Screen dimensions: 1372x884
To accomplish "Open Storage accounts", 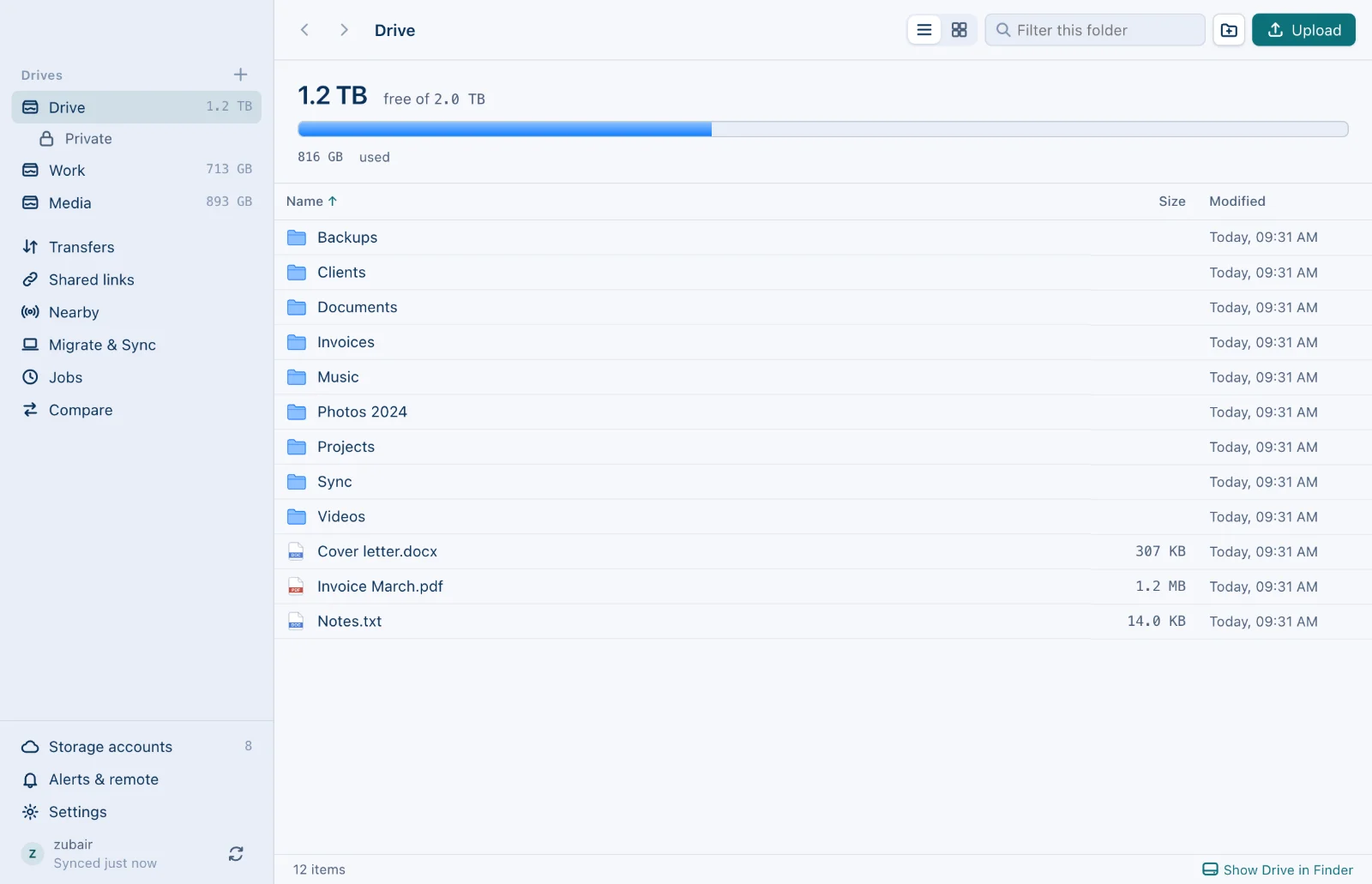I will tap(136, 747).
